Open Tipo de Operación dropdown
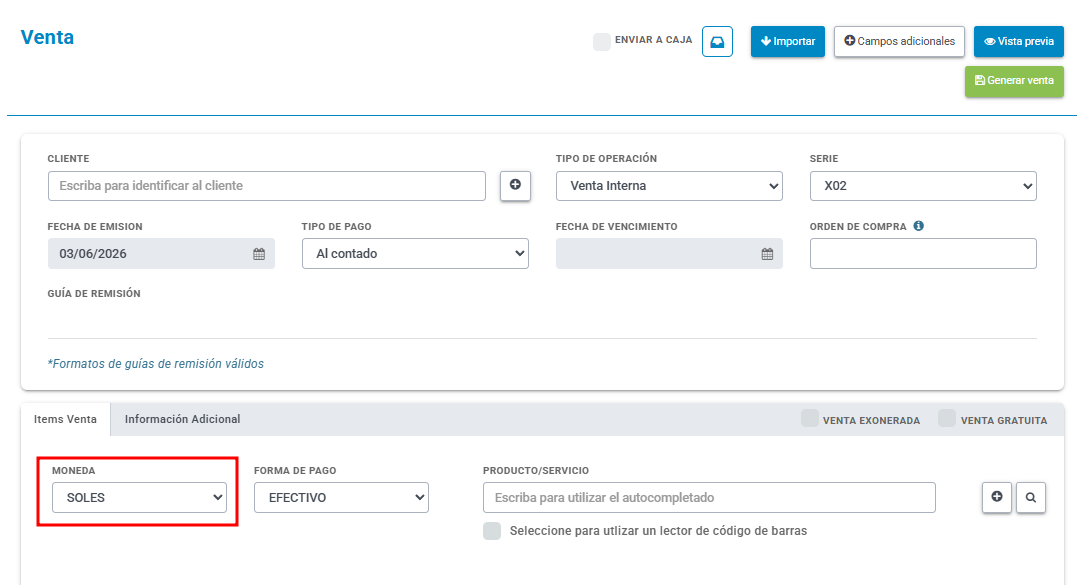Screen dimensions: 1084x585 click(669, 186)
